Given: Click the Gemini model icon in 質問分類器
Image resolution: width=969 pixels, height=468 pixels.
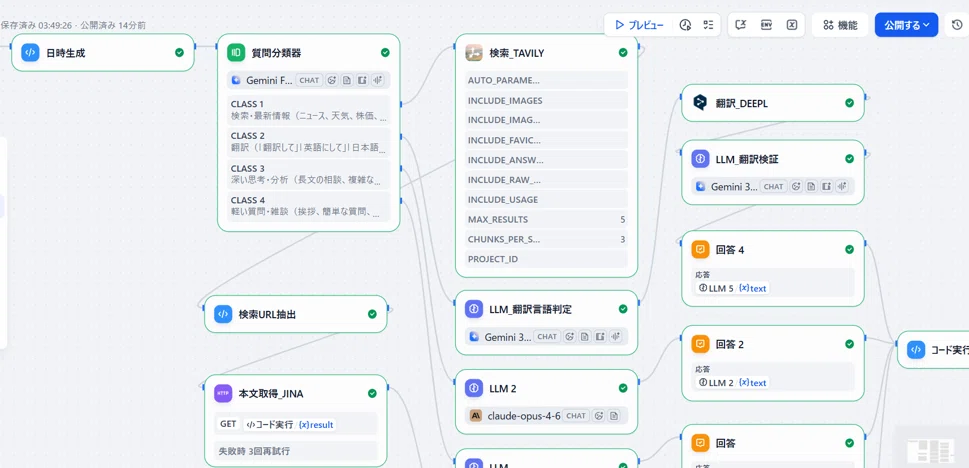Looking at the screenshot, I should click(x=235, y=80).
